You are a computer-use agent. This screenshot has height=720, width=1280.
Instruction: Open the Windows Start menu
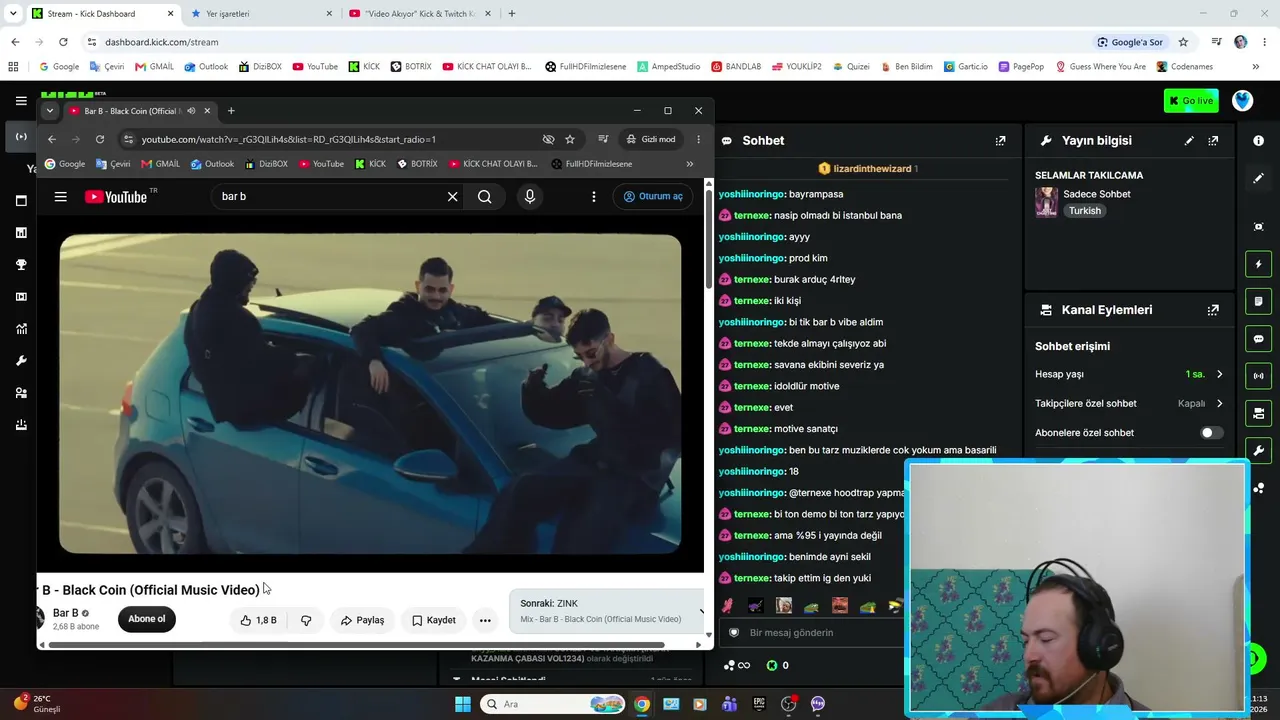click(x=463, y=704)
